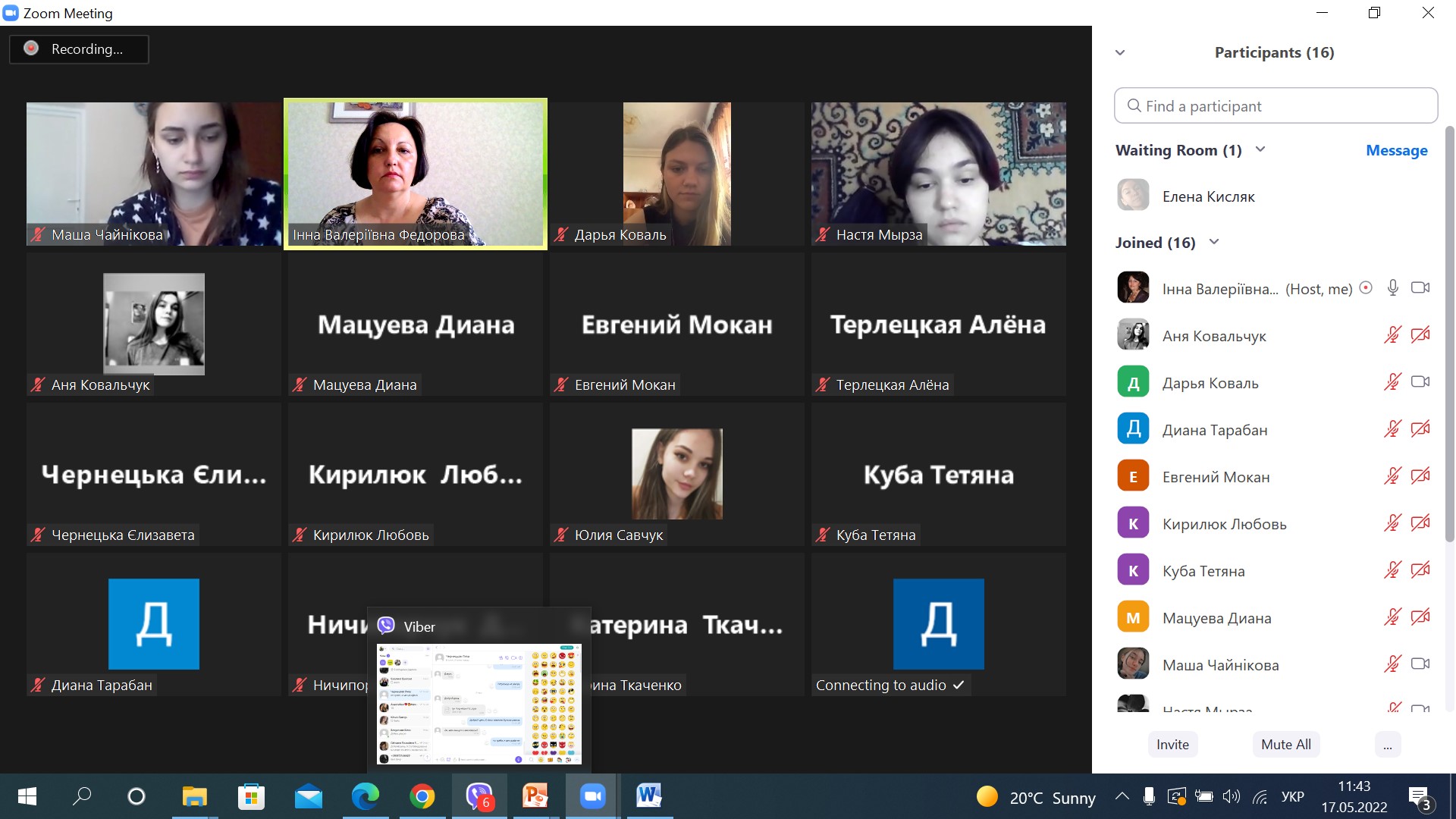This screenshot has width=1456, height=819.
Task: Toggle host video camera icon in list
Action: coord(1420,288)
